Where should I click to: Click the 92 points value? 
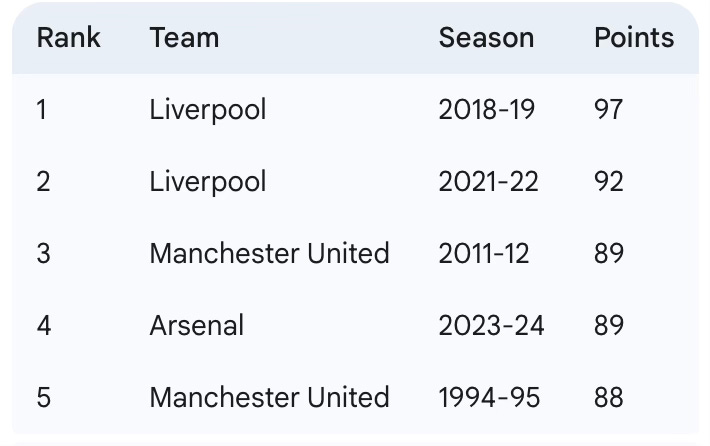pos(609,182)
